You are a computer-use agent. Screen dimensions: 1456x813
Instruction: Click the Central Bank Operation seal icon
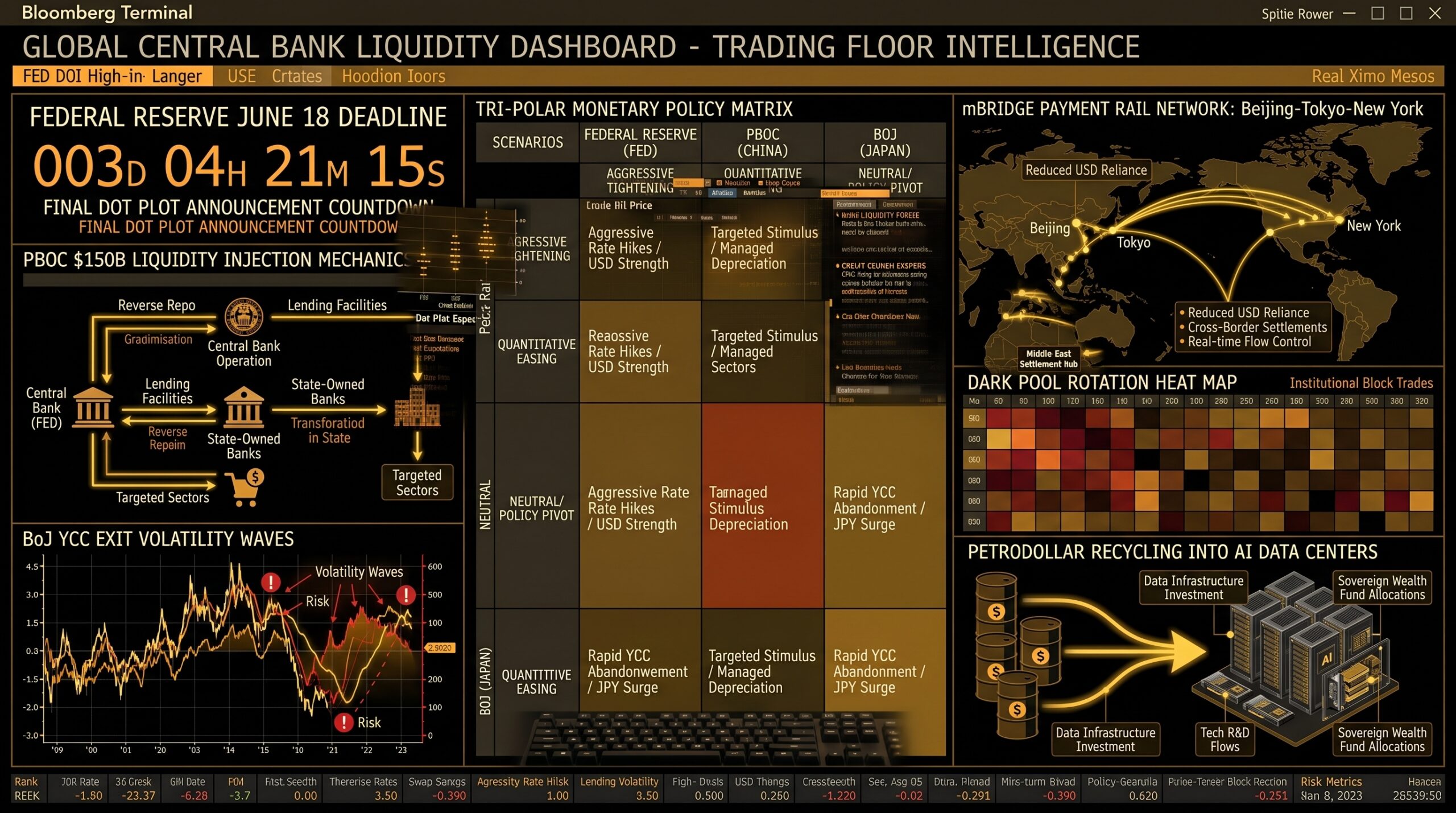pyautogui.click(x=243, y=317)
